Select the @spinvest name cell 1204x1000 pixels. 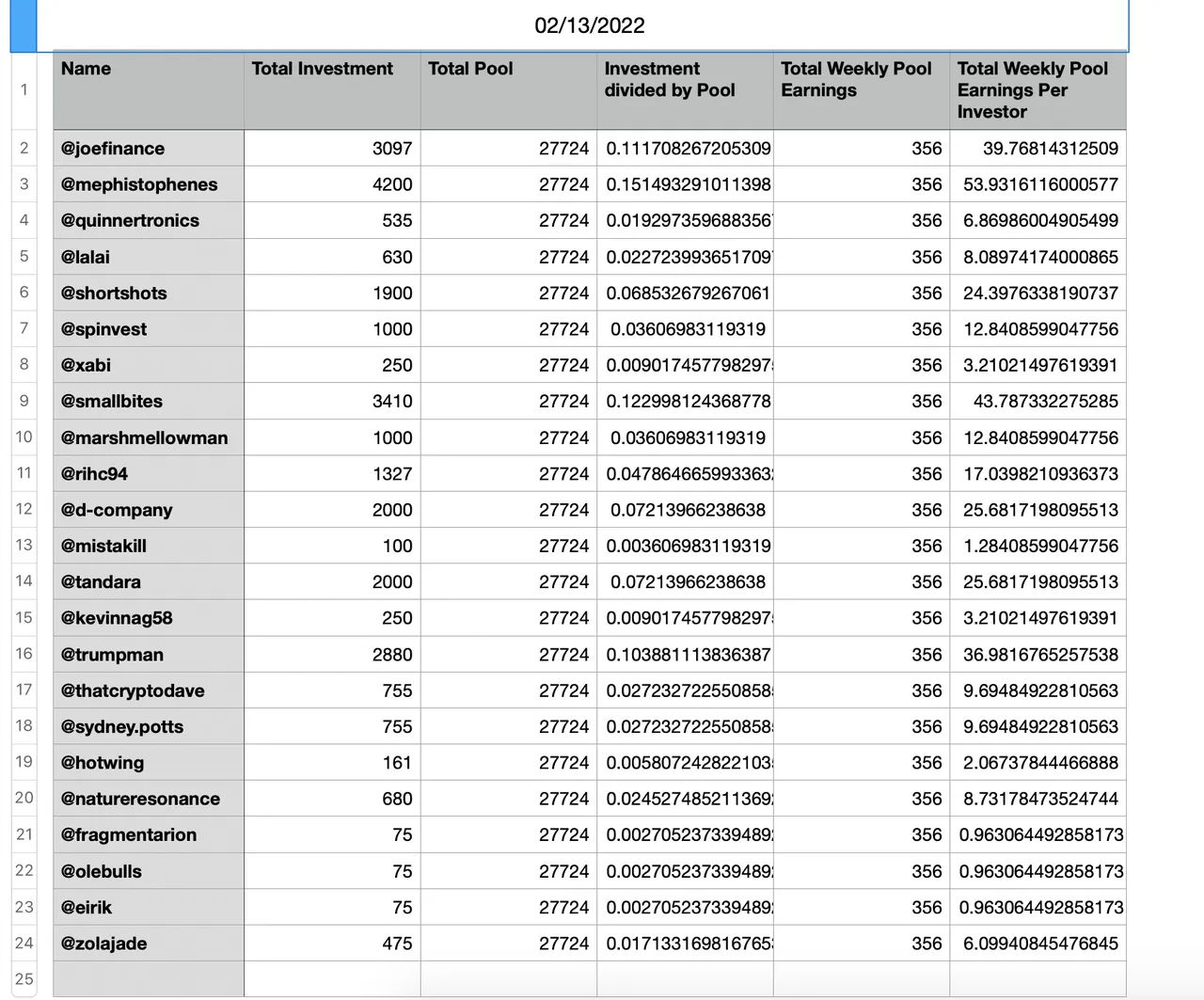click(x=149, y=329)
